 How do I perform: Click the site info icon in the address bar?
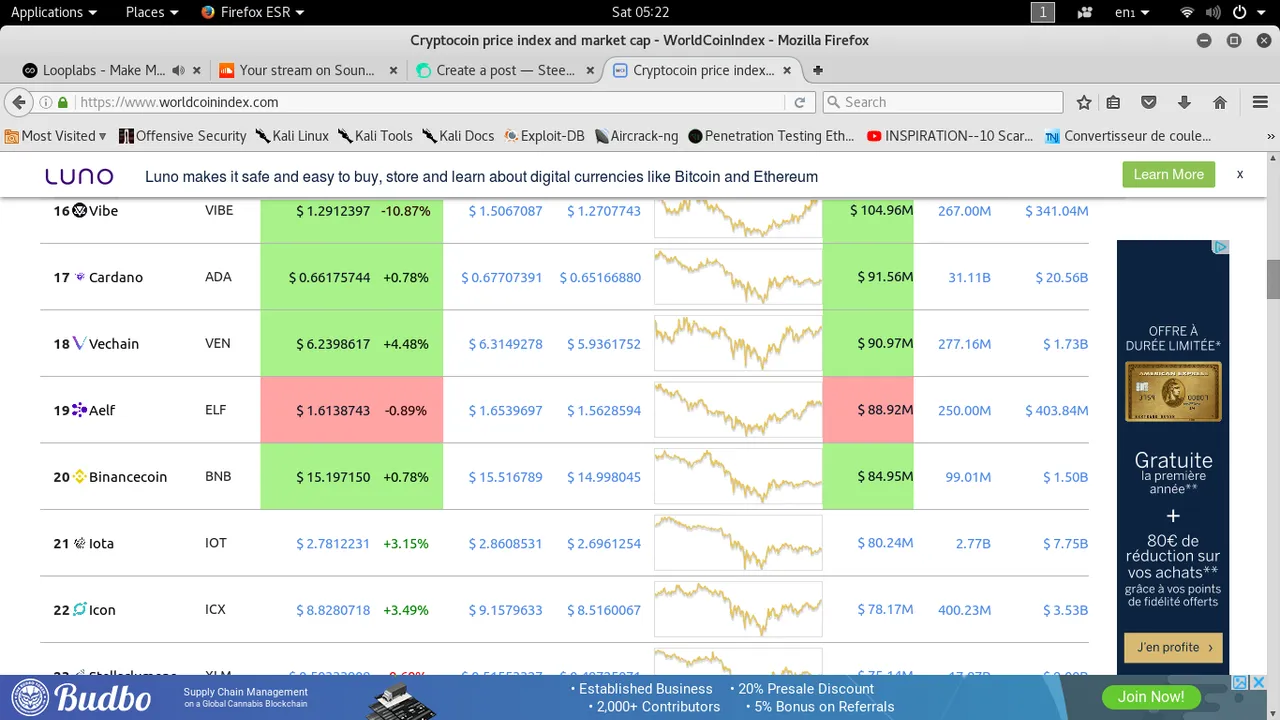[45, 102]
